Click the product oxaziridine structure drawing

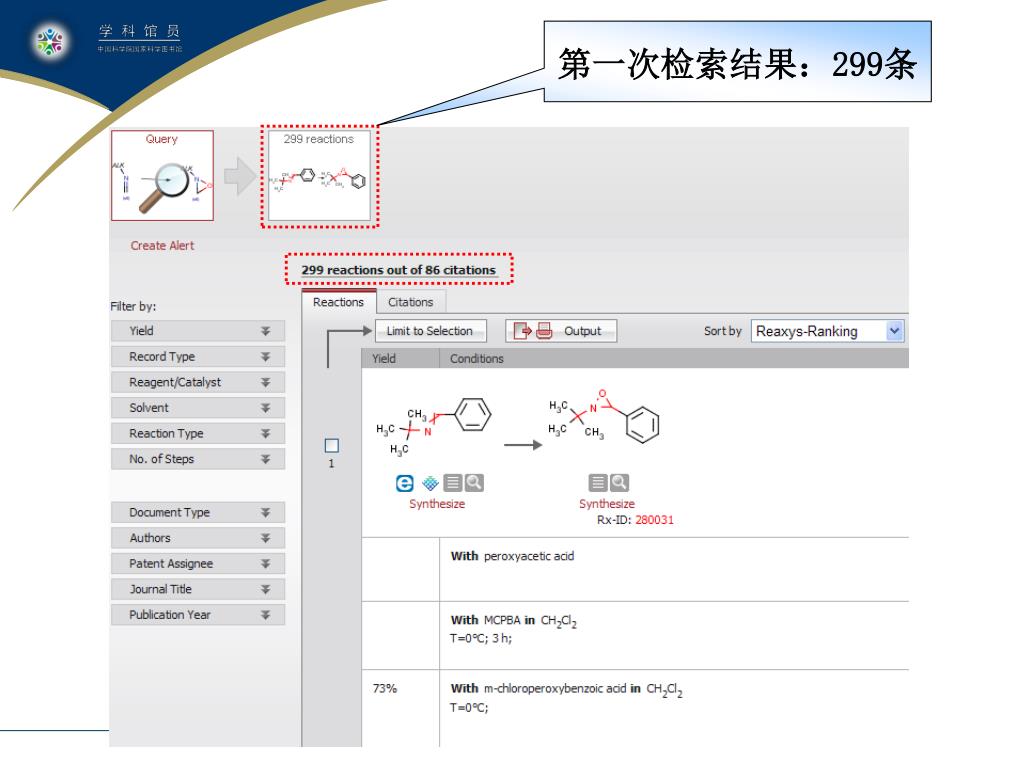tap(604, 417)
